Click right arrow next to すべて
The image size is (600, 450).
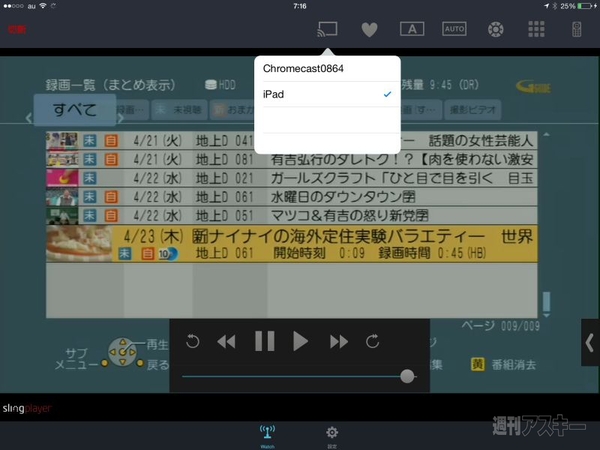coord(121,118)
